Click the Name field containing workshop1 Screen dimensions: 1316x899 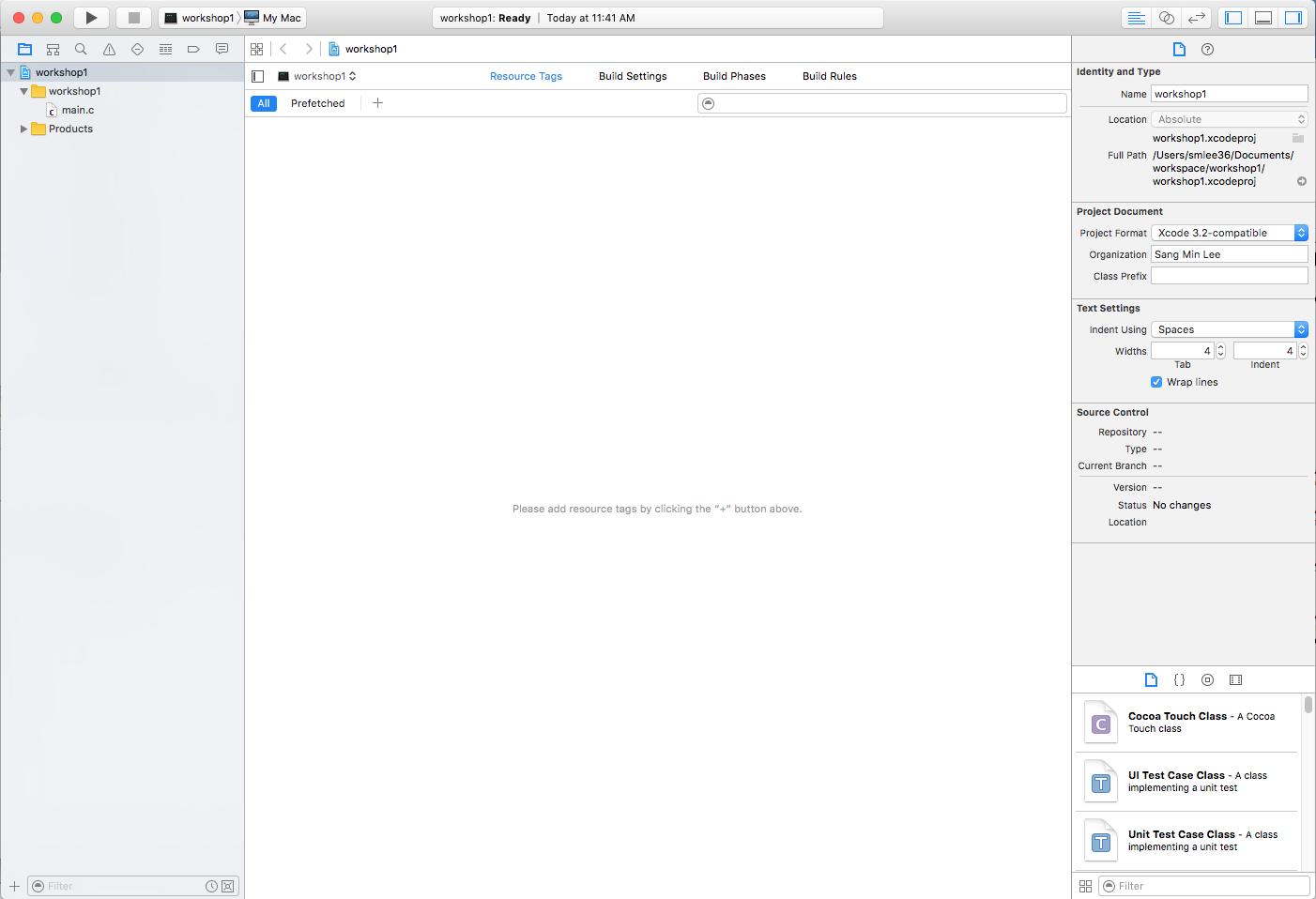[1230, 94]
